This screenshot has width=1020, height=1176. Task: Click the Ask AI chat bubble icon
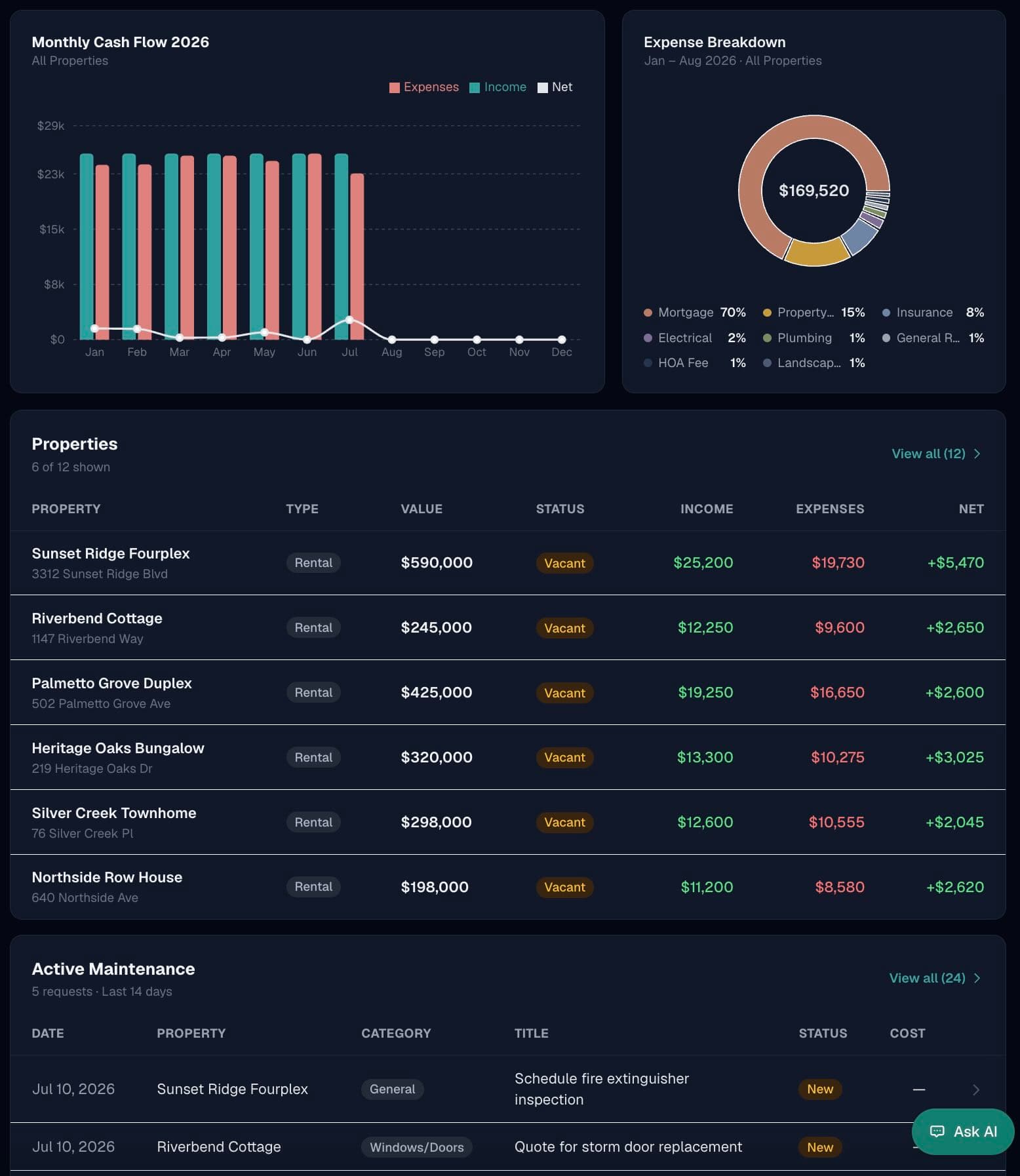[937, 1131]
